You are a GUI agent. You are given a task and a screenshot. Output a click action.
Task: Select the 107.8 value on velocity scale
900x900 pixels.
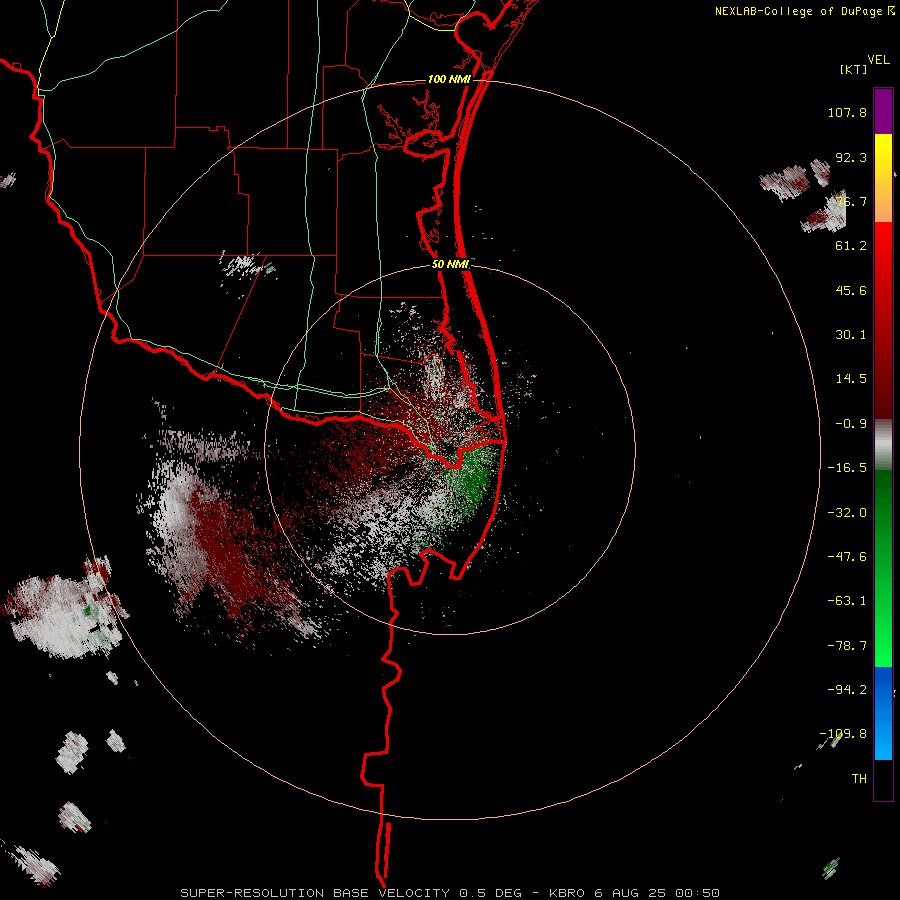coord(847,112)
